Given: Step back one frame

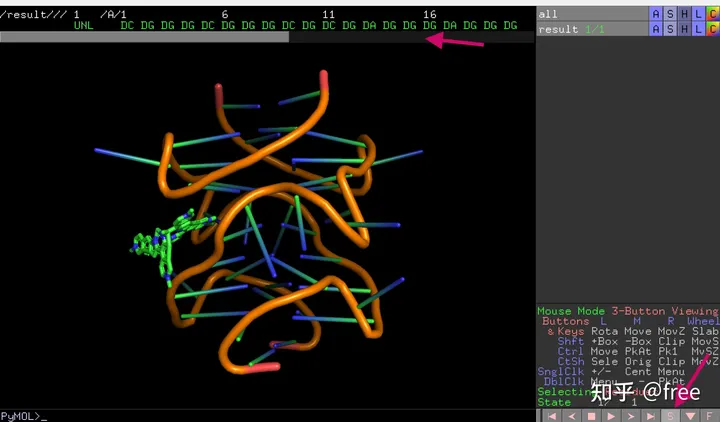Looking at the screenshot, I should point(571,415).
